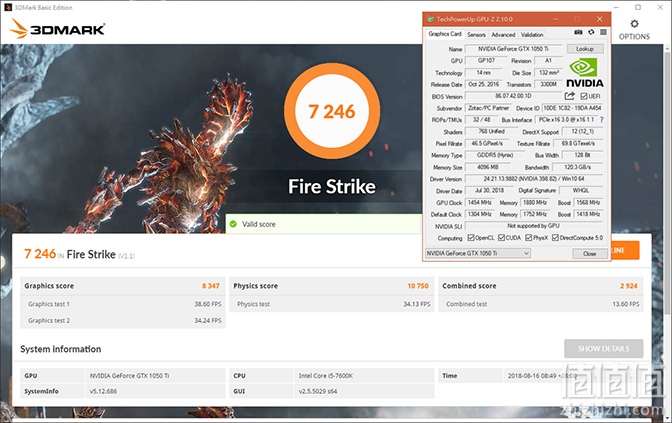Toggle the OpenCL checkbox
672x423 pixels.
click(471, 237)
